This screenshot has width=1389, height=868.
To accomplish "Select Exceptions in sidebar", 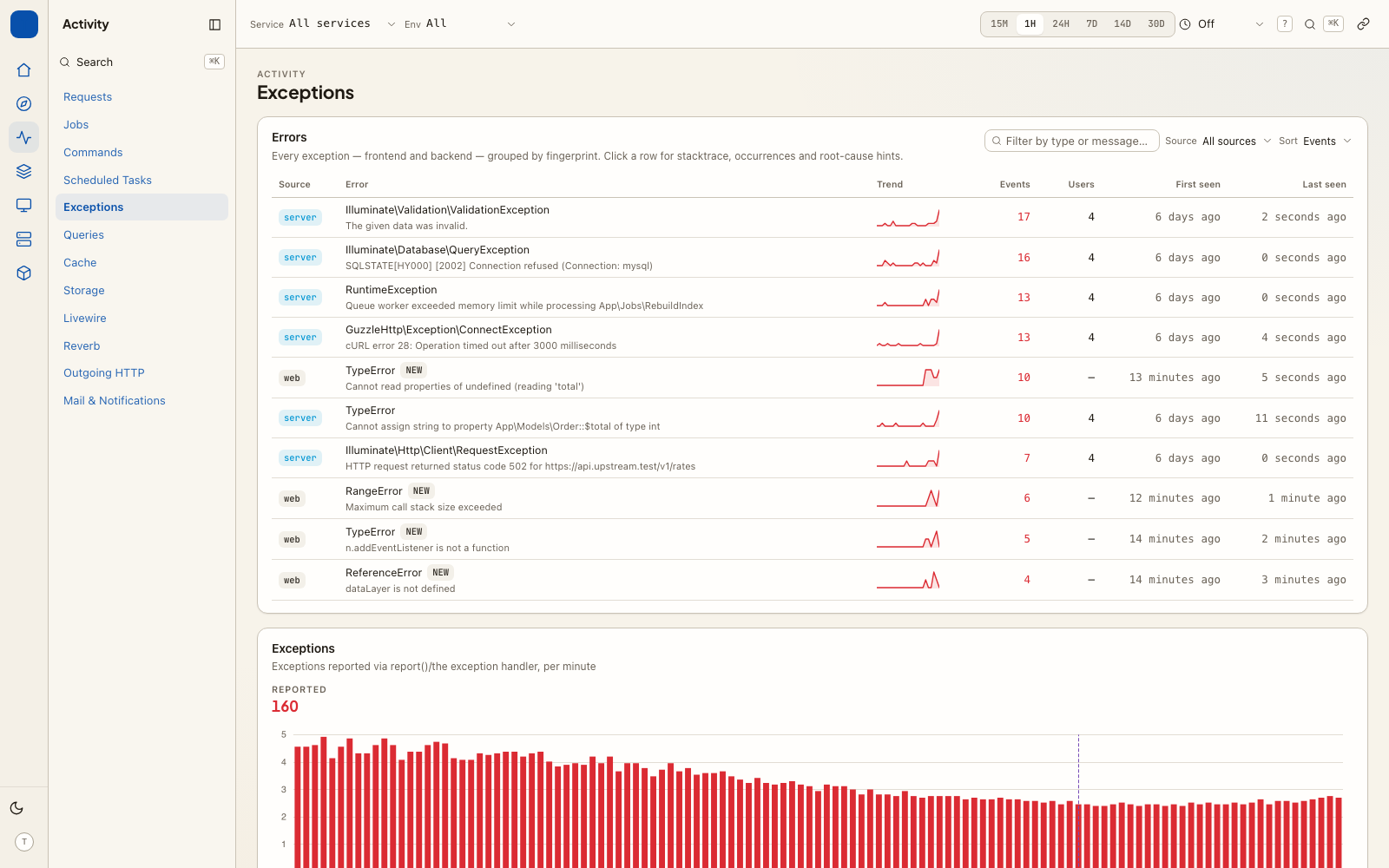I will [x=142, y=207].
